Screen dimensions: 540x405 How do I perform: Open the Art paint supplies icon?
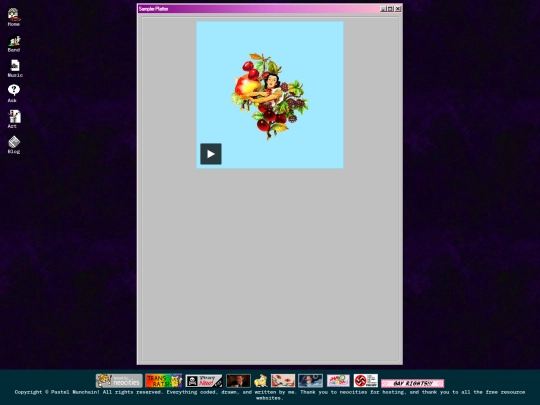(x=14, y=119)
